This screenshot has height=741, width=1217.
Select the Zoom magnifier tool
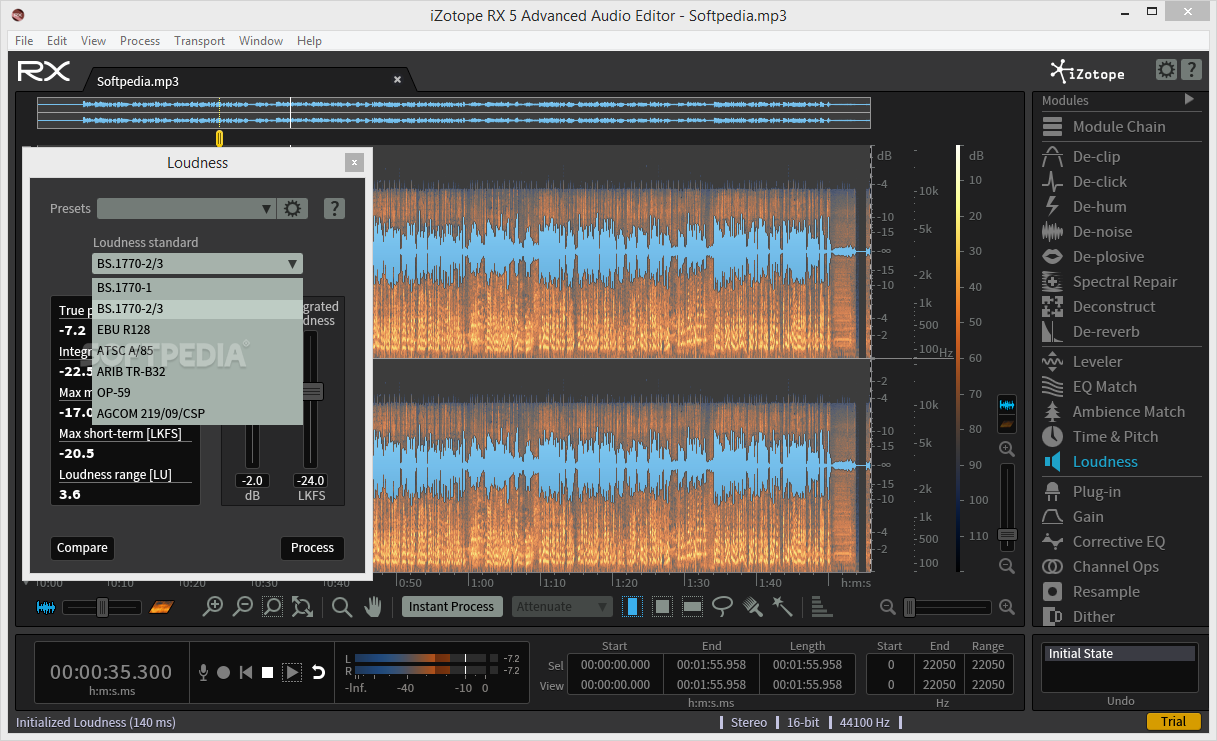tap(342, 606)
